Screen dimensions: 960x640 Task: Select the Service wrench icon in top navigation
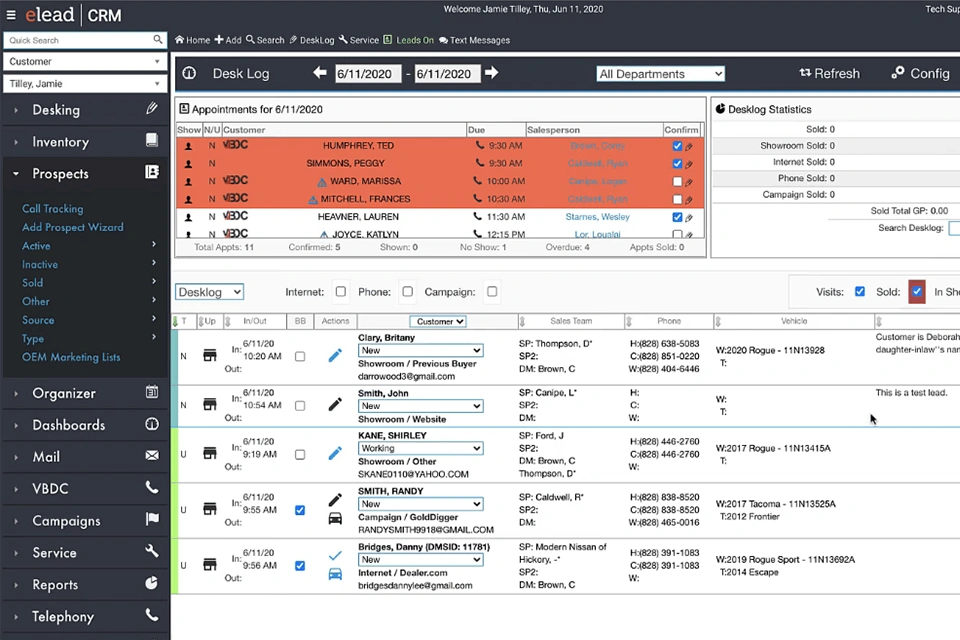345,40
